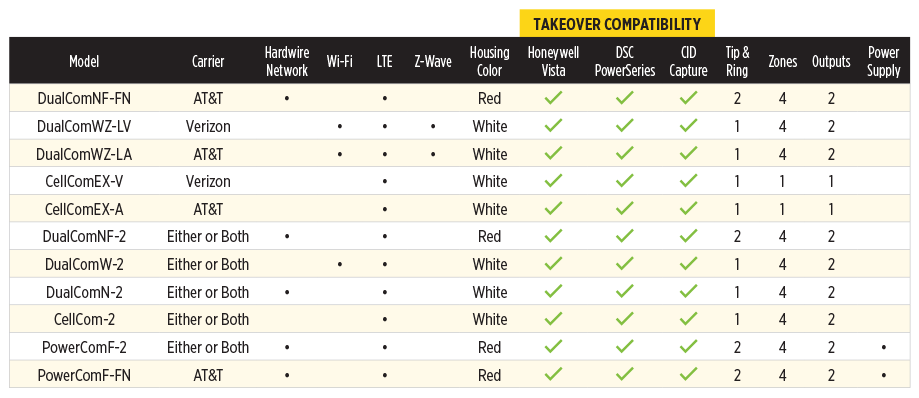
Task: Click Wi-Fi dot for DualComWZ-LV row
Action: (x=340, y=127)
